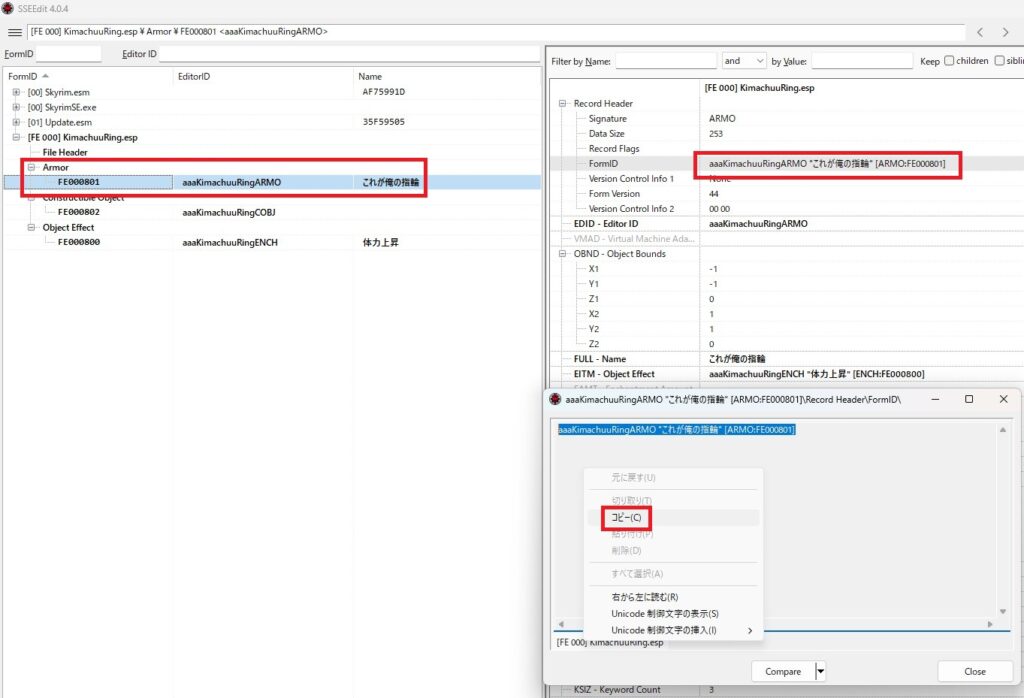This screenshot has height=698, width=1024.
Task: Click the Filter by Name input field
Action: [x=665, y=61]
